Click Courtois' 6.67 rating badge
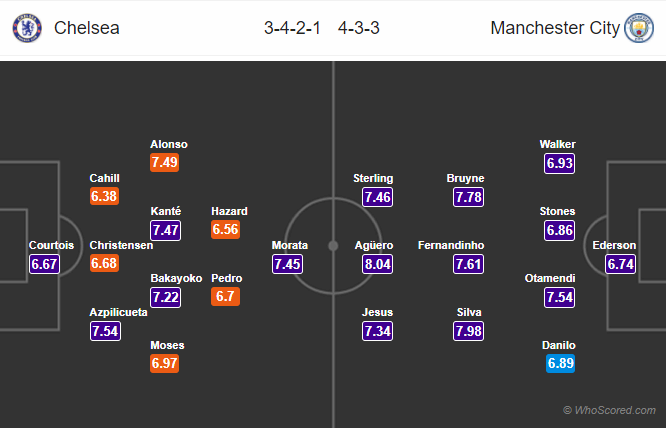 pyautogui.click(x=45, y=264)
